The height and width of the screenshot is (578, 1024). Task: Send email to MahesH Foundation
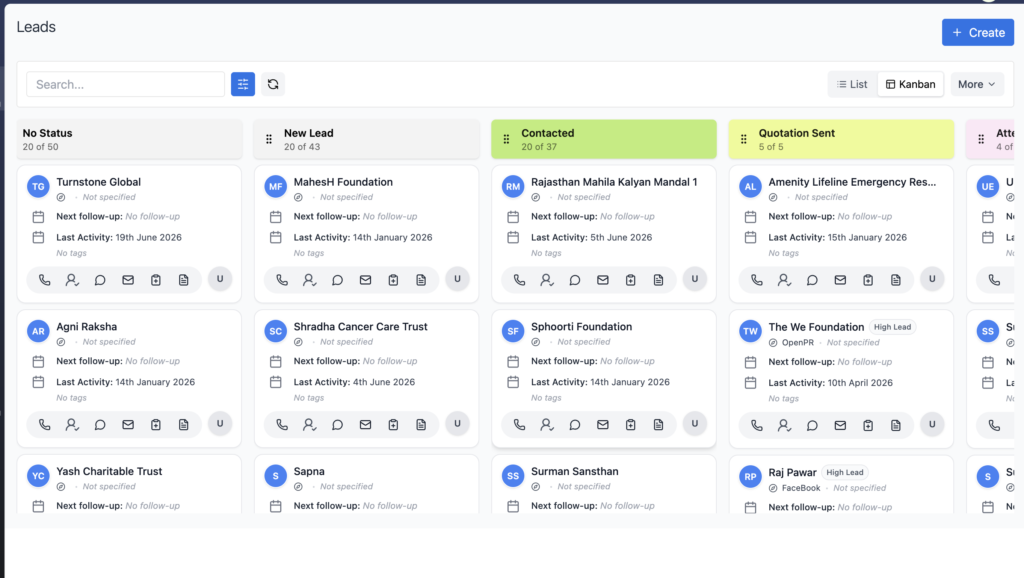(x=365, y=280)
